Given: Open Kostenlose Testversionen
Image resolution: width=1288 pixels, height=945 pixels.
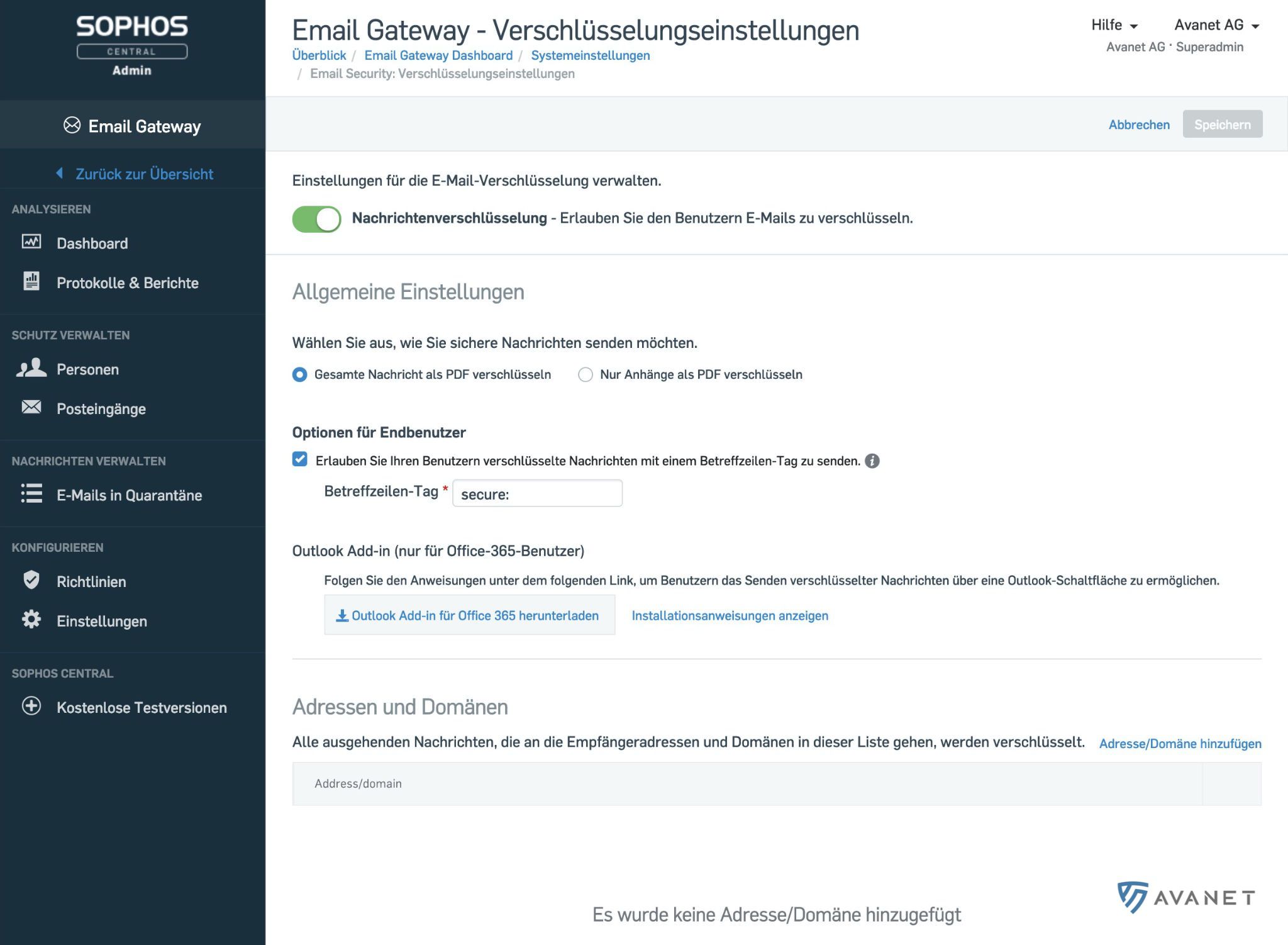Looking at the screenshot, I should (x=142, y=707).
